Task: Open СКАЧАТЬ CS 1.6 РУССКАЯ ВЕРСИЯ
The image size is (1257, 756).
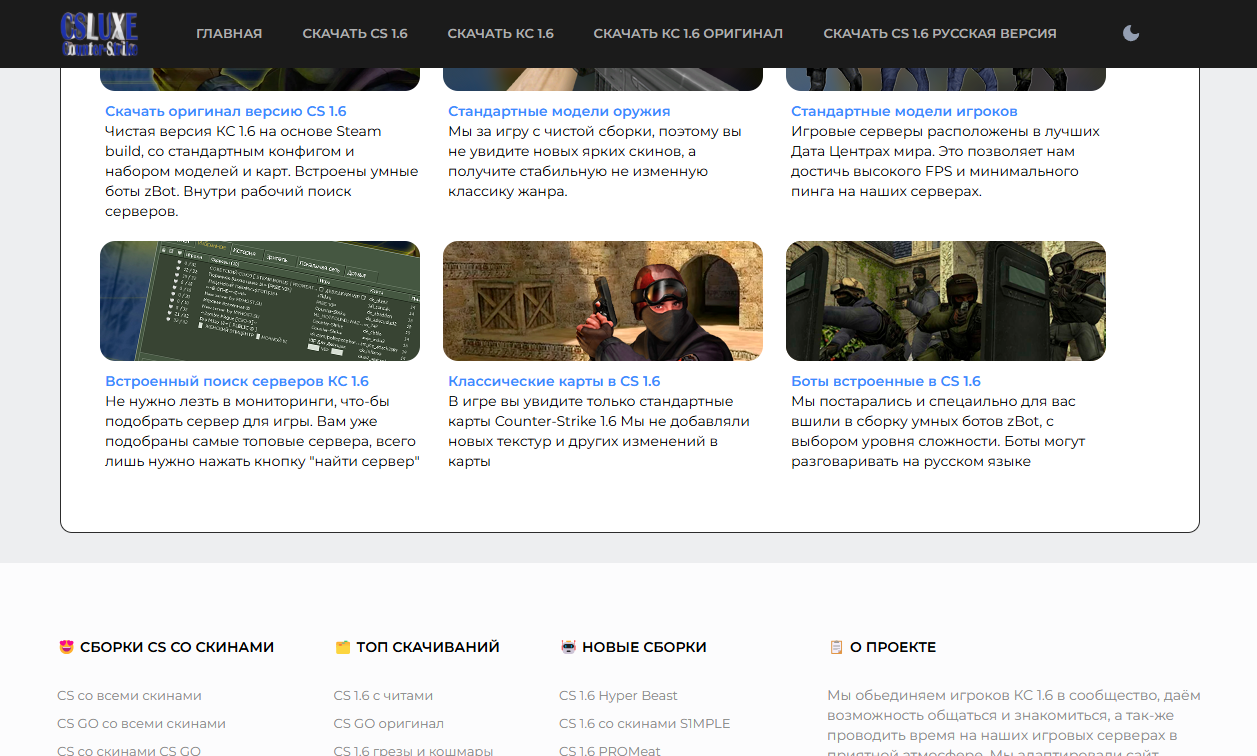Action: tap(939, 34)
